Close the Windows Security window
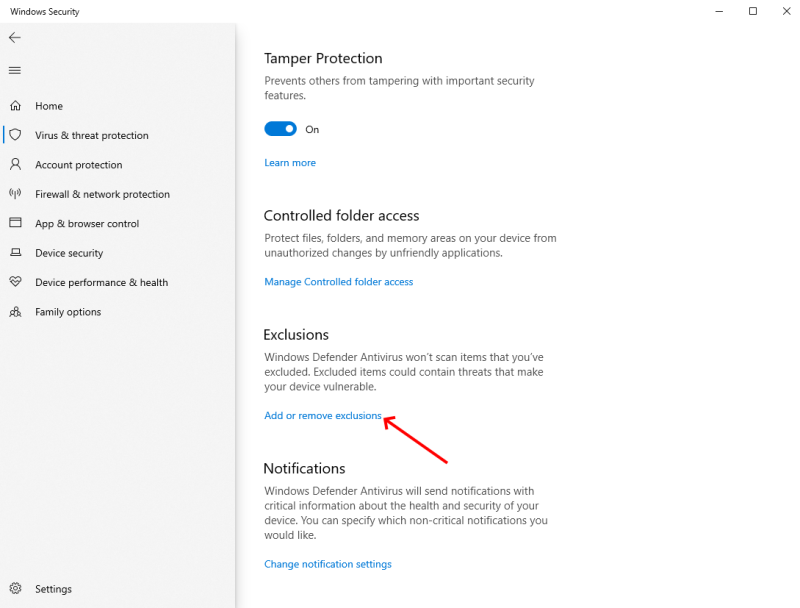The image size is (800, 608). coord(786,11)
